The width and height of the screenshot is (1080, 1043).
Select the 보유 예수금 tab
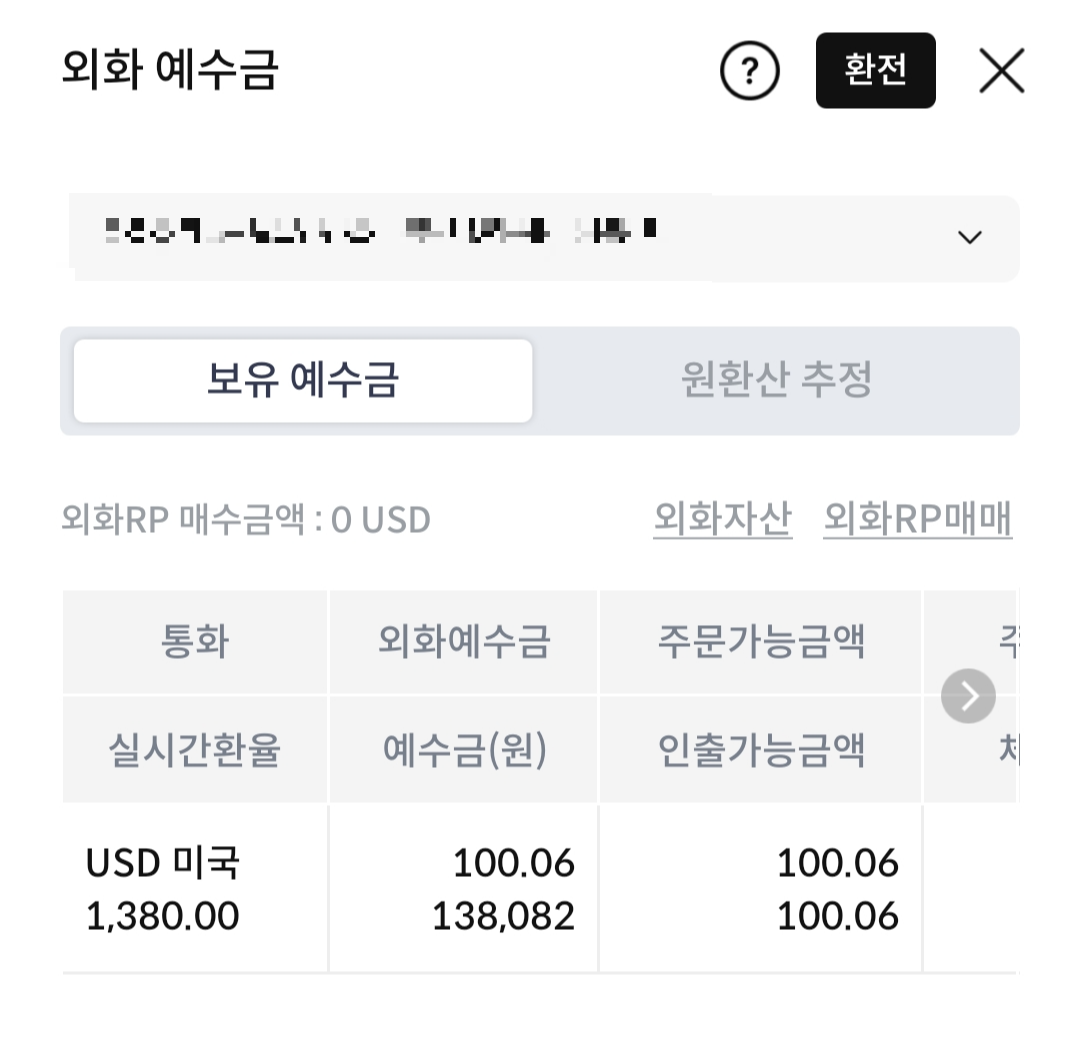(x=303, y=381)
